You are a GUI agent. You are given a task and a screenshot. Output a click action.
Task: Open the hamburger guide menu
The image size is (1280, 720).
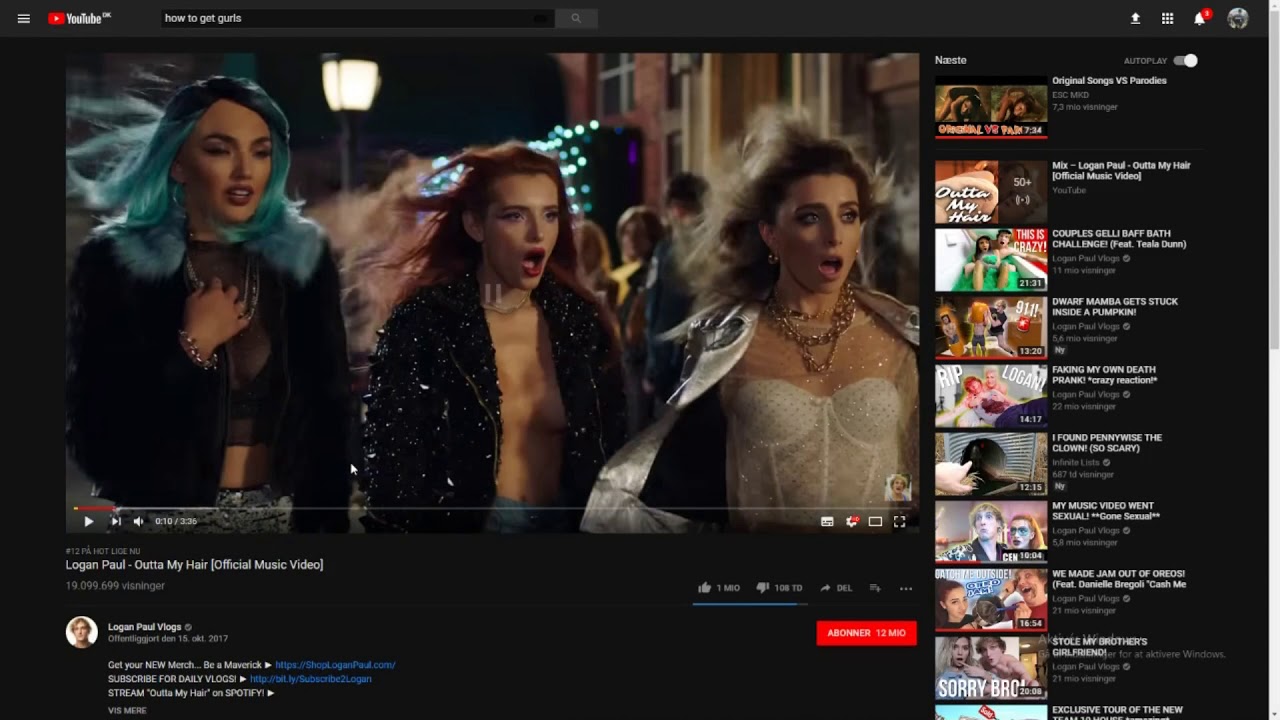(x=24, y=18)
